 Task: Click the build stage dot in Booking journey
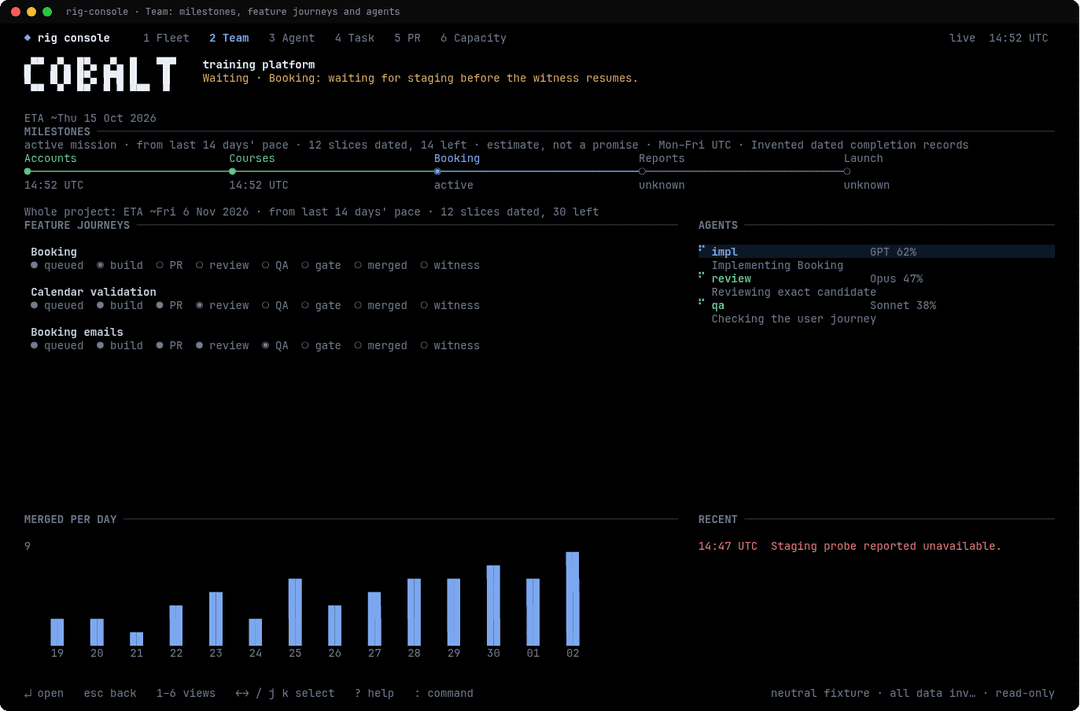(x=101, y=265)
